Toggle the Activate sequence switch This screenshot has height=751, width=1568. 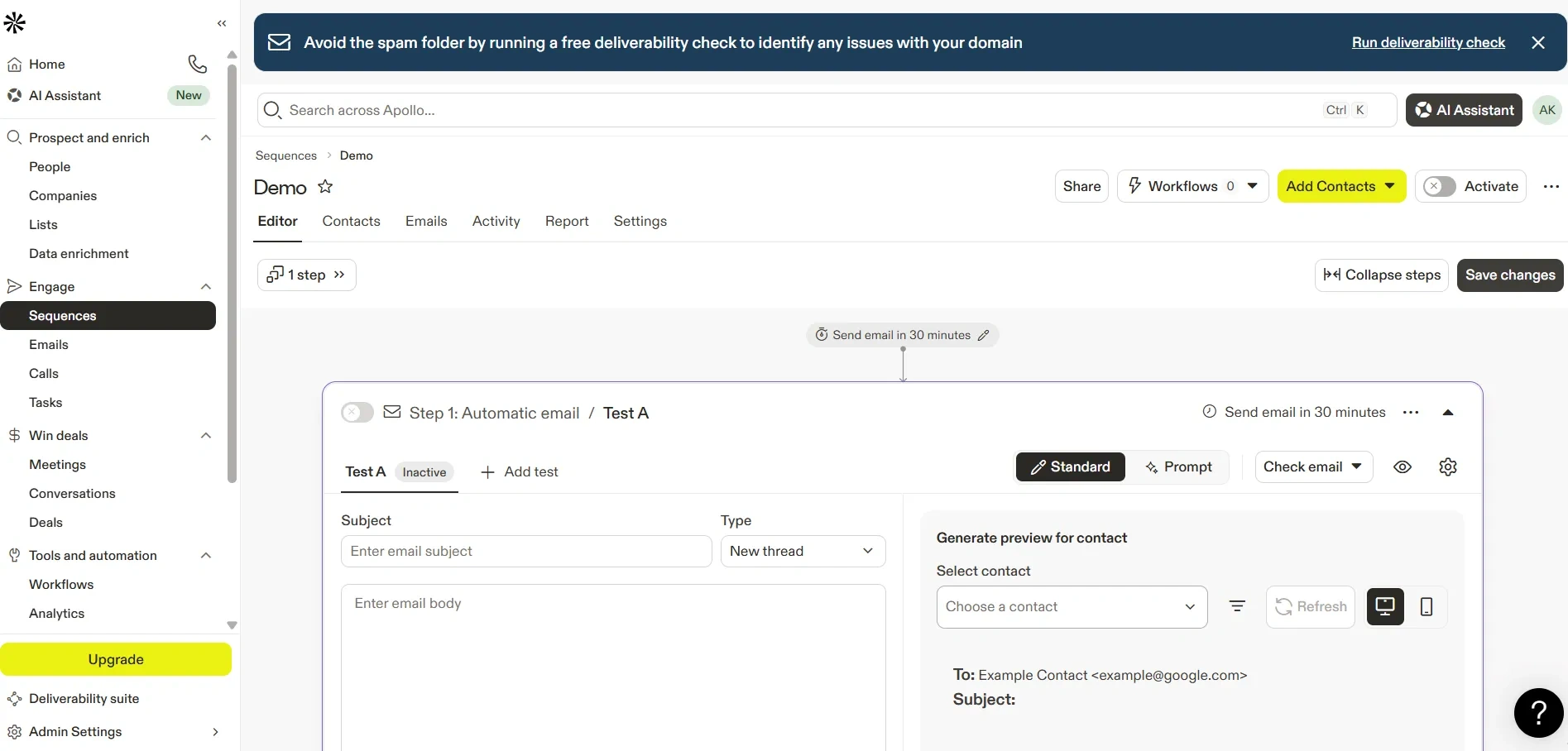tap(1440, 187)
